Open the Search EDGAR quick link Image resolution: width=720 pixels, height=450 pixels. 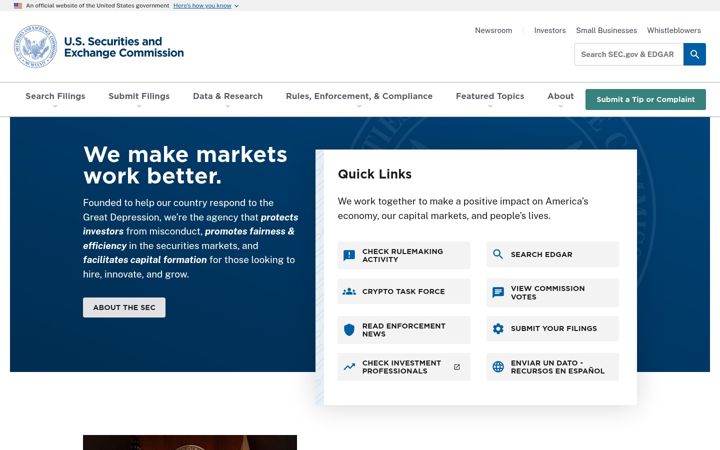(552, 254)
